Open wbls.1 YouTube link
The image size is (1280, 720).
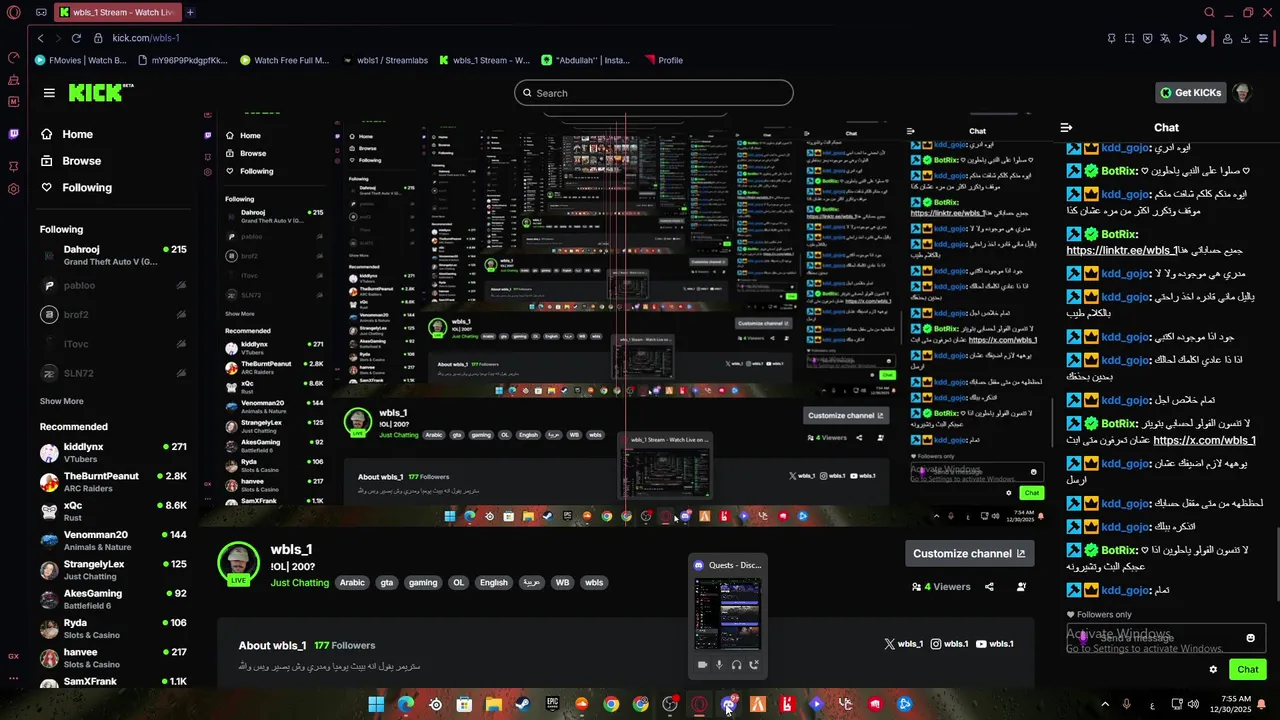(x=995, y=644)
